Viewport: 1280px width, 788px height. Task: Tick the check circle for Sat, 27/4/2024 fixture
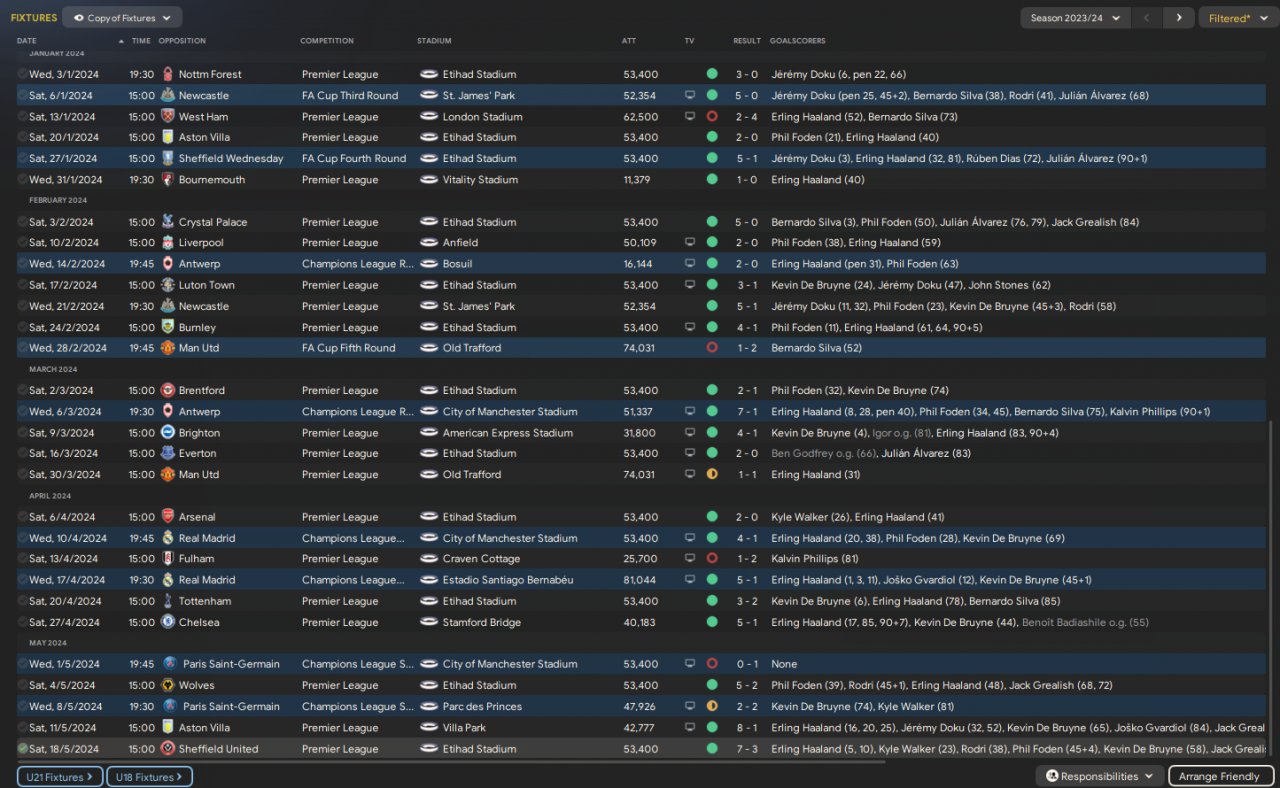click(23, 622)
